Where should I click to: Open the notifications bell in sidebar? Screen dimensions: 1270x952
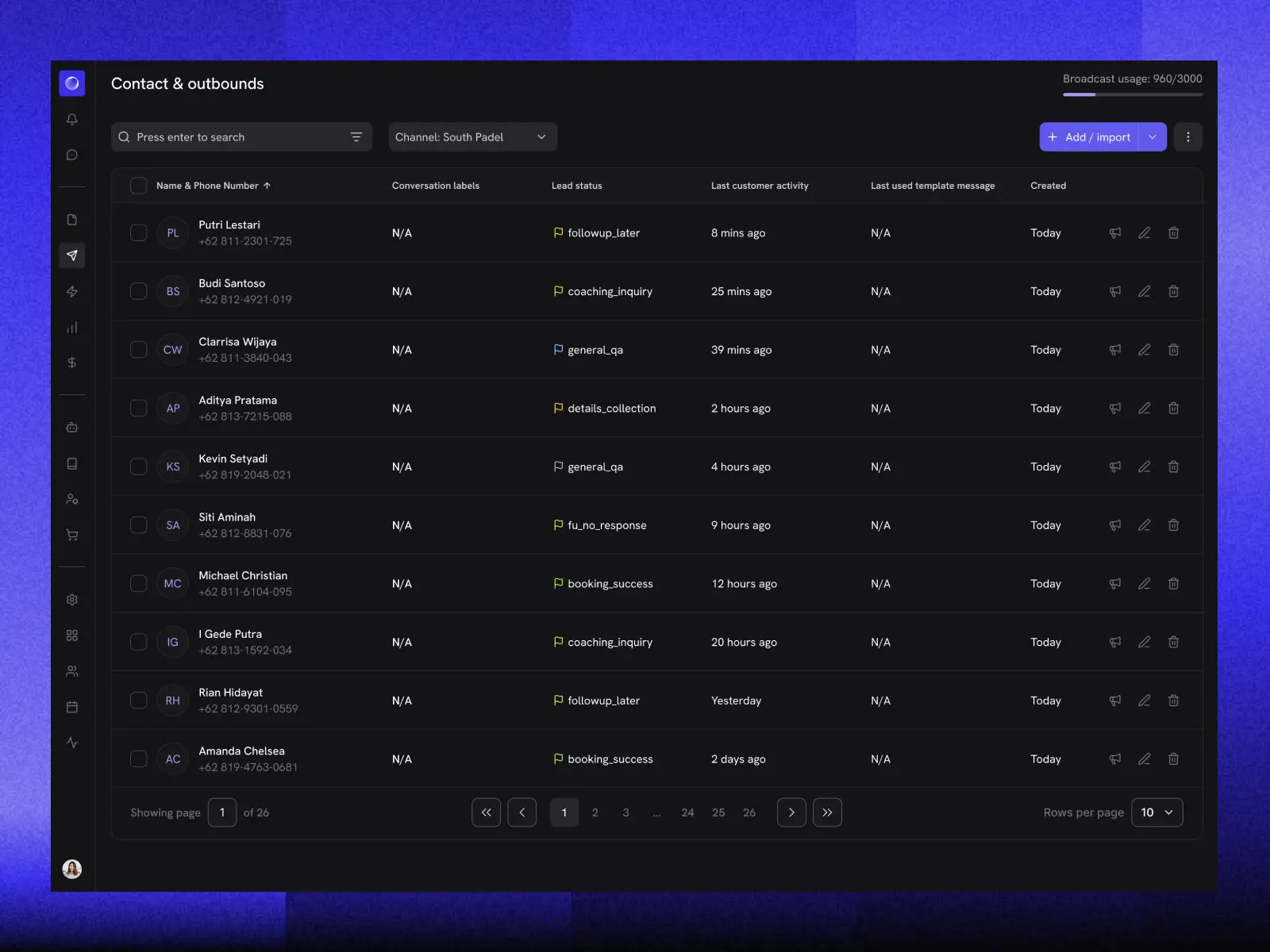[72, 119]
